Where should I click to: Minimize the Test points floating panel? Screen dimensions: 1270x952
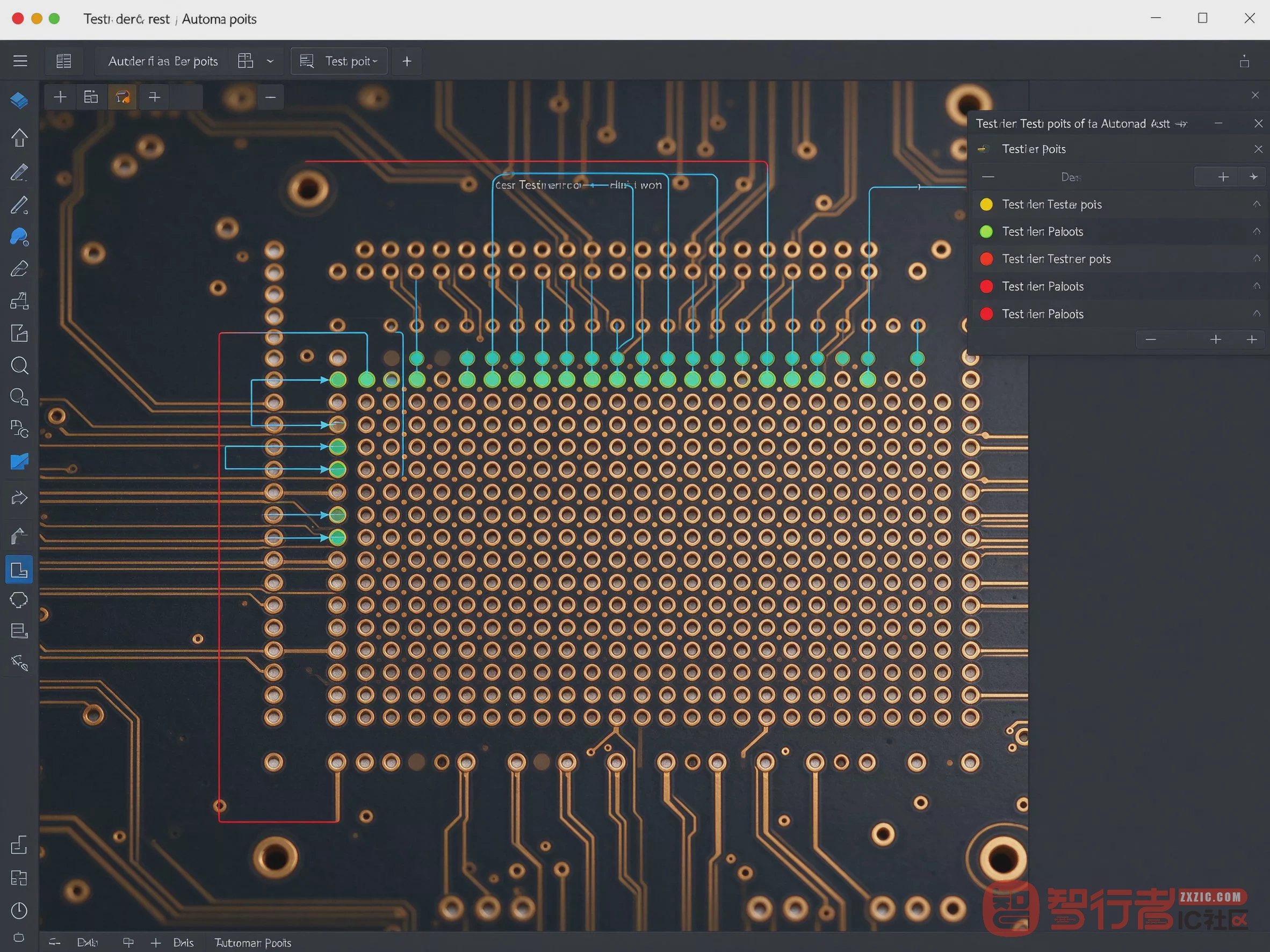tap(1218, 123)
